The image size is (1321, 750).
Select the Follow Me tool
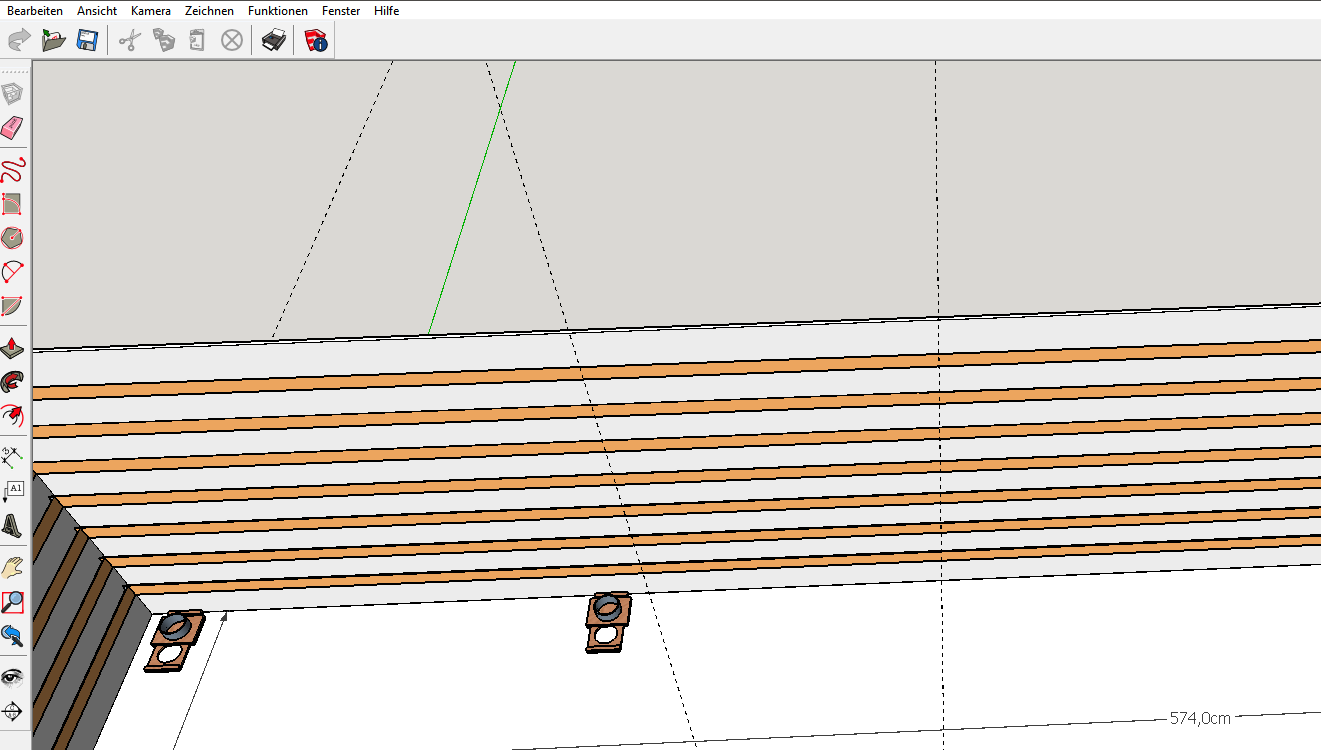pyautogui.click(x=12, y=382)
